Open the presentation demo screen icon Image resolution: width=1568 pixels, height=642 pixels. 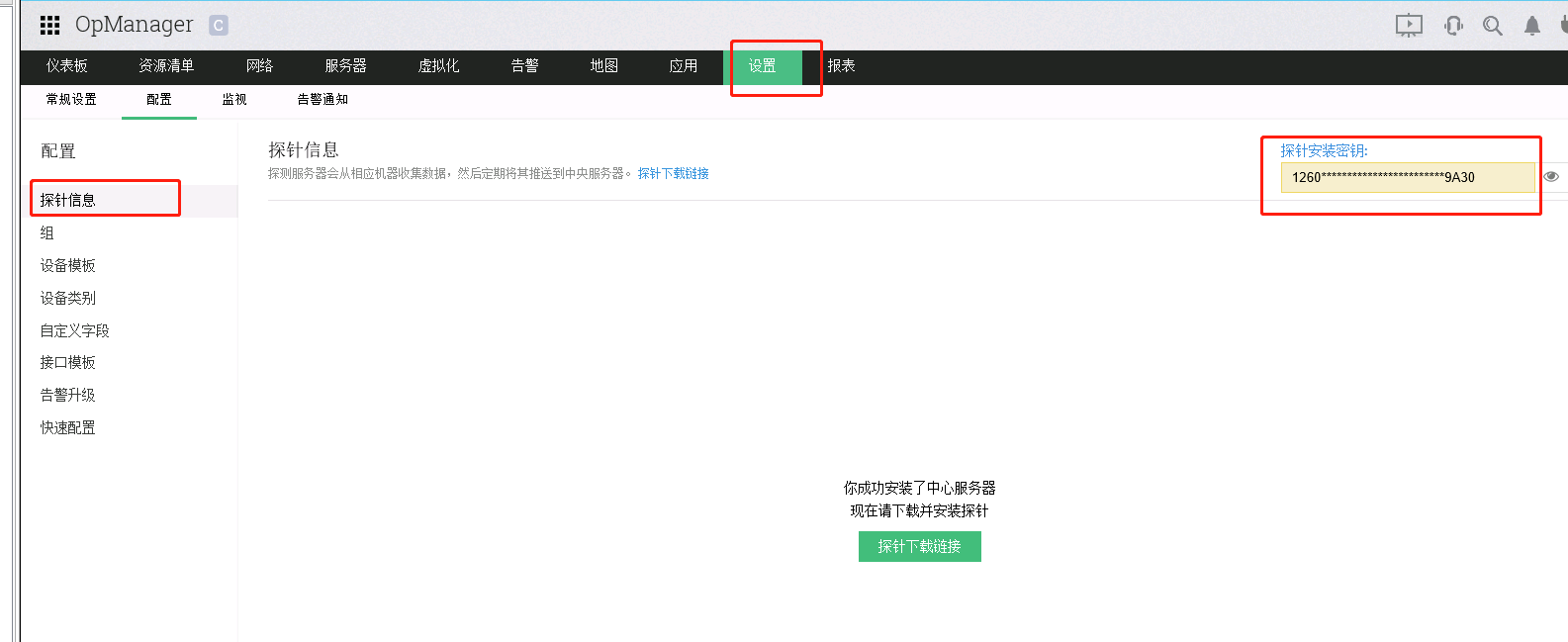[1409, 26]
